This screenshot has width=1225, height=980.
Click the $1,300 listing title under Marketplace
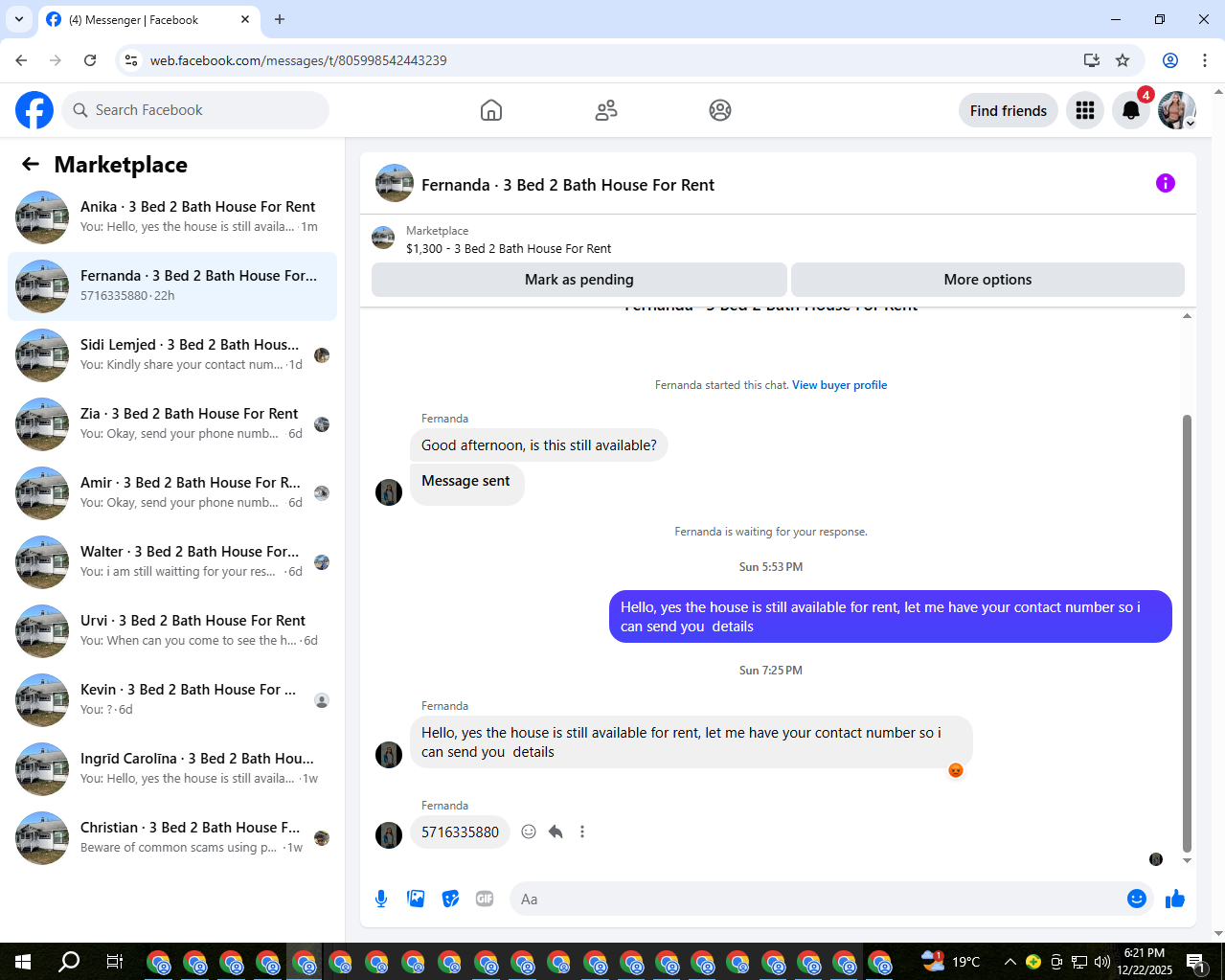509,248
